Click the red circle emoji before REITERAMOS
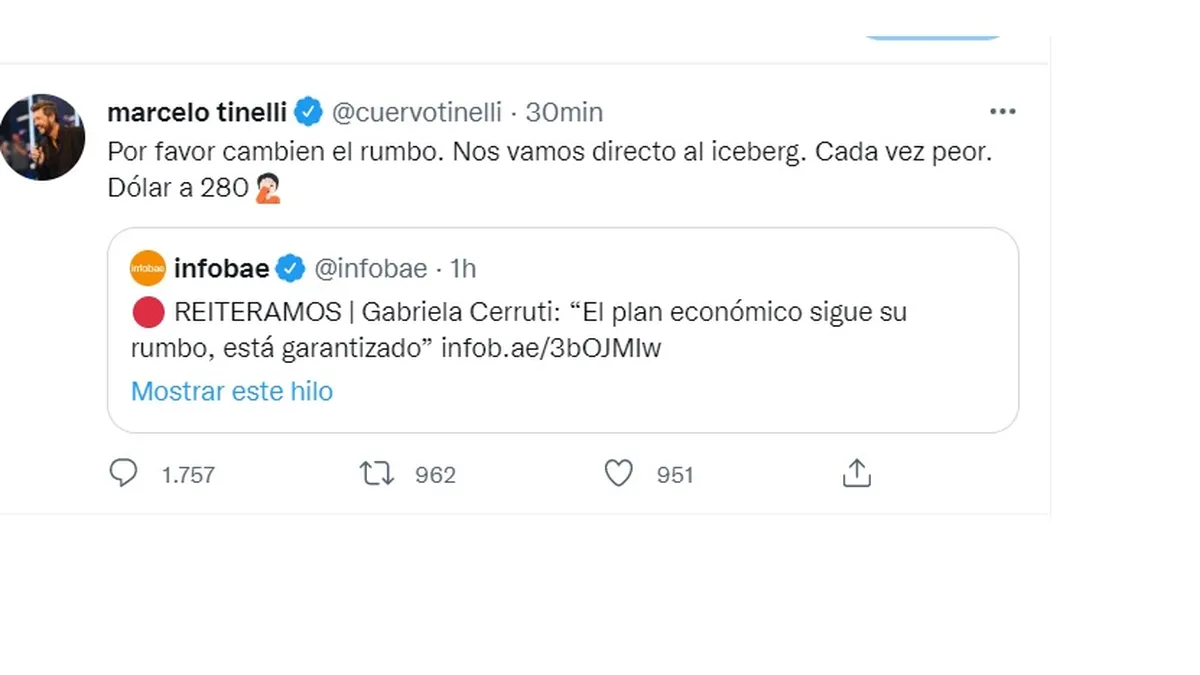Viewport: 1200px width, 675px height. point(148,312)
